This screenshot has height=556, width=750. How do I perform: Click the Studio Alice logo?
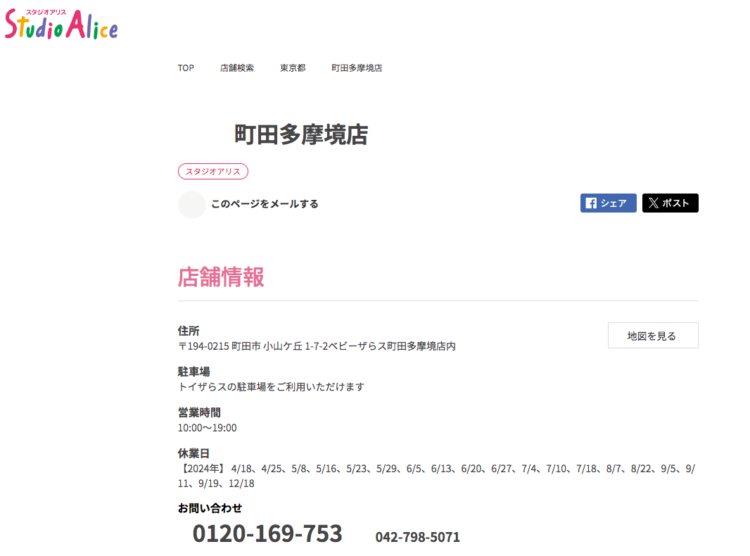coord(61,24)
